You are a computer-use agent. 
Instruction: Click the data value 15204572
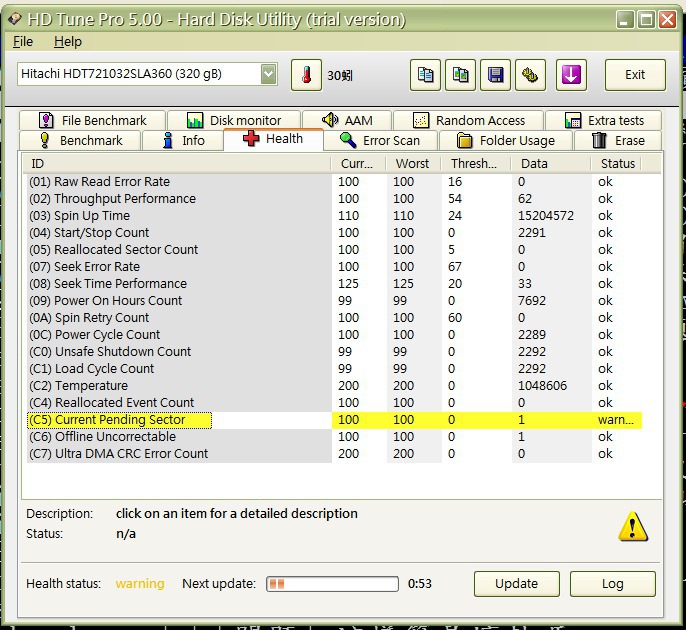pos(546,216)
